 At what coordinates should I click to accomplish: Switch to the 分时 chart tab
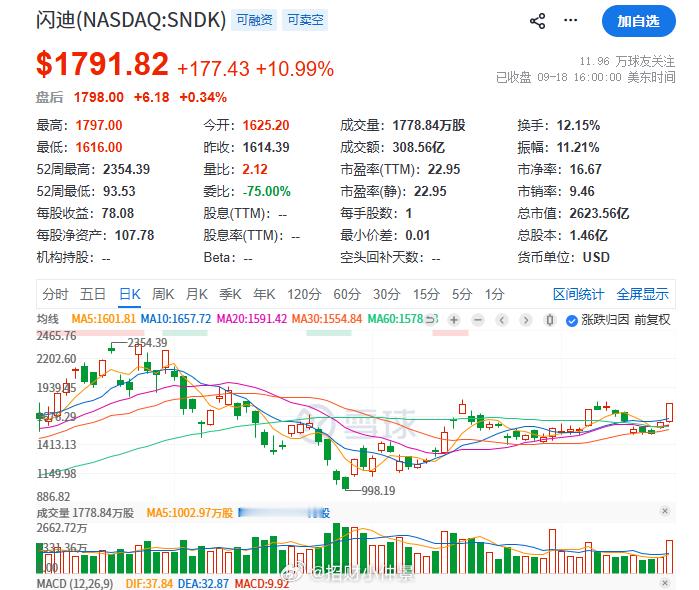point(55,294)
